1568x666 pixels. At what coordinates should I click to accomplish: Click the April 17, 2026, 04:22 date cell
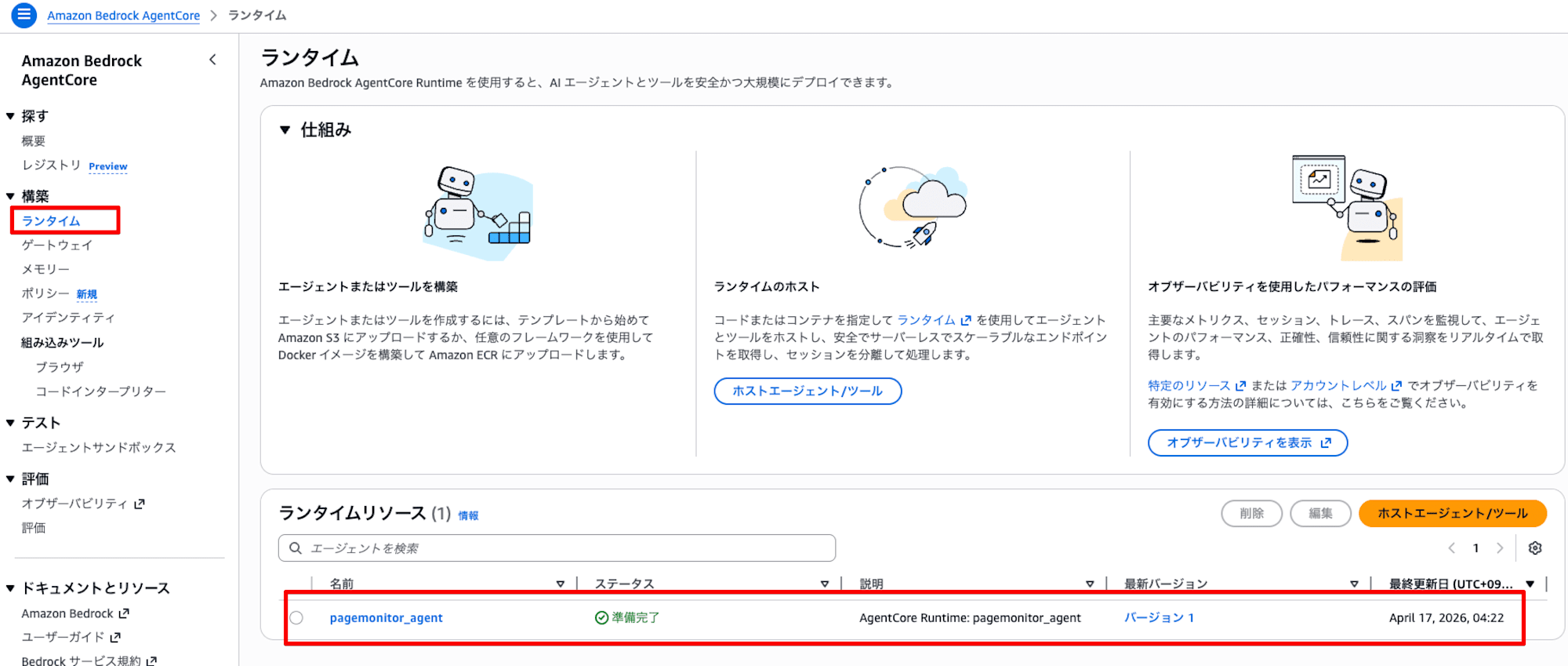1446,618
